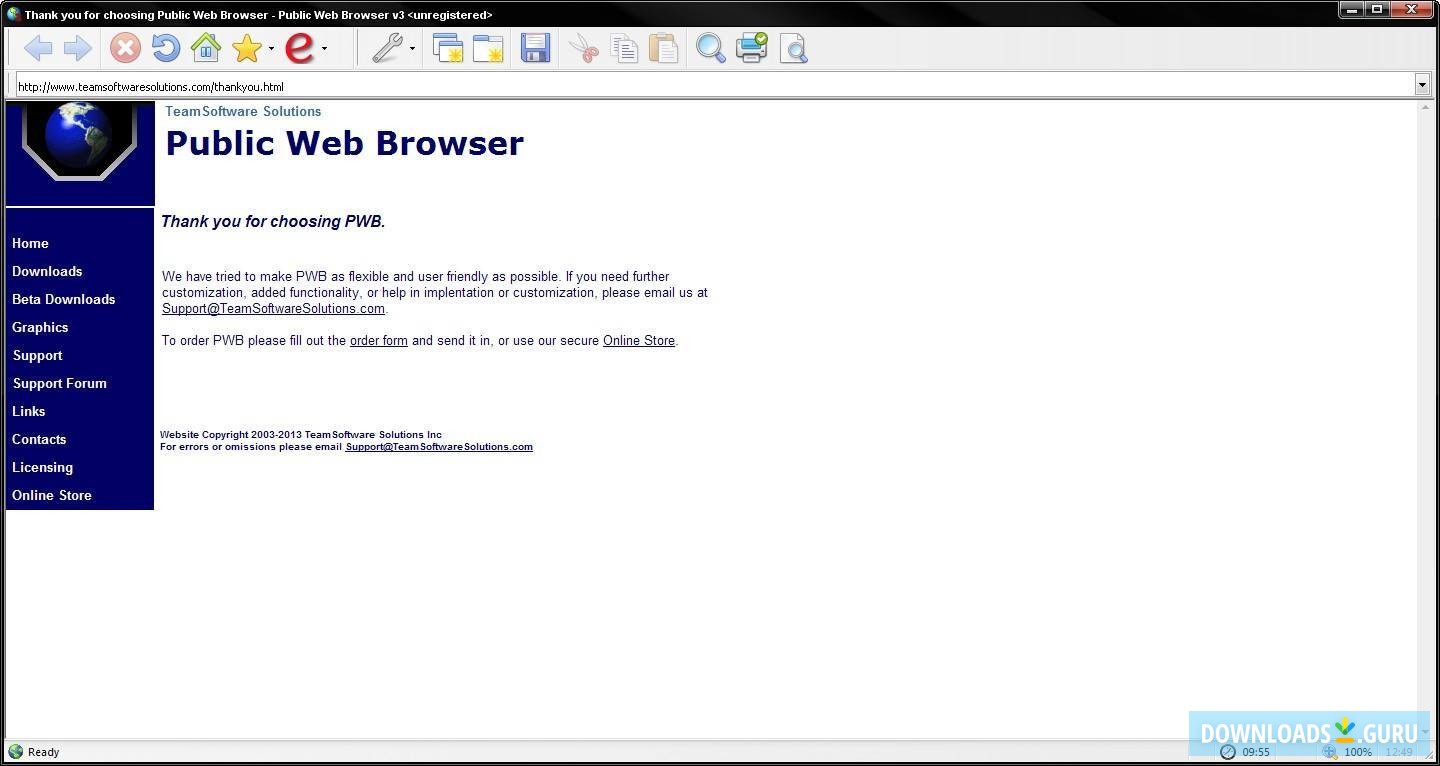Email Support@TeamSoftwareSolutions.com via the link

[272, 308]
